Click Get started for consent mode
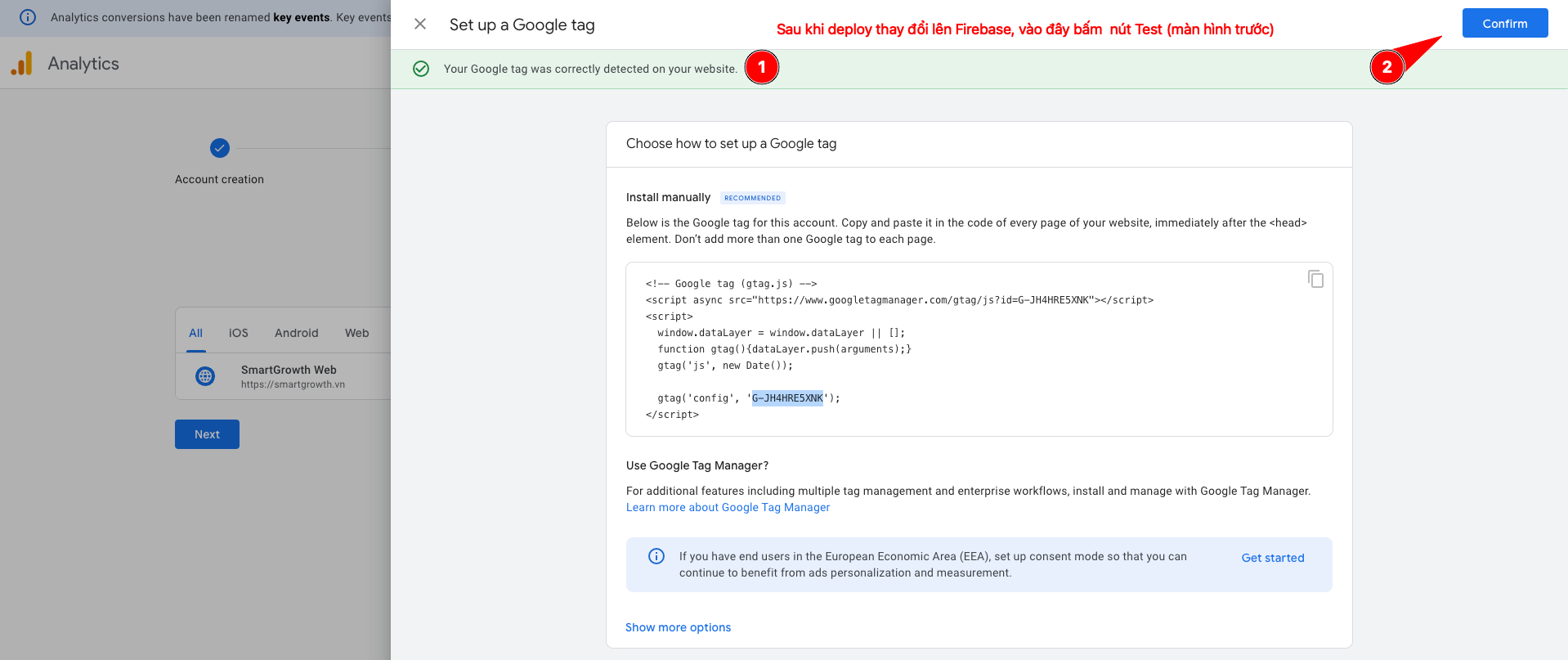 (x=1272, y=558)
